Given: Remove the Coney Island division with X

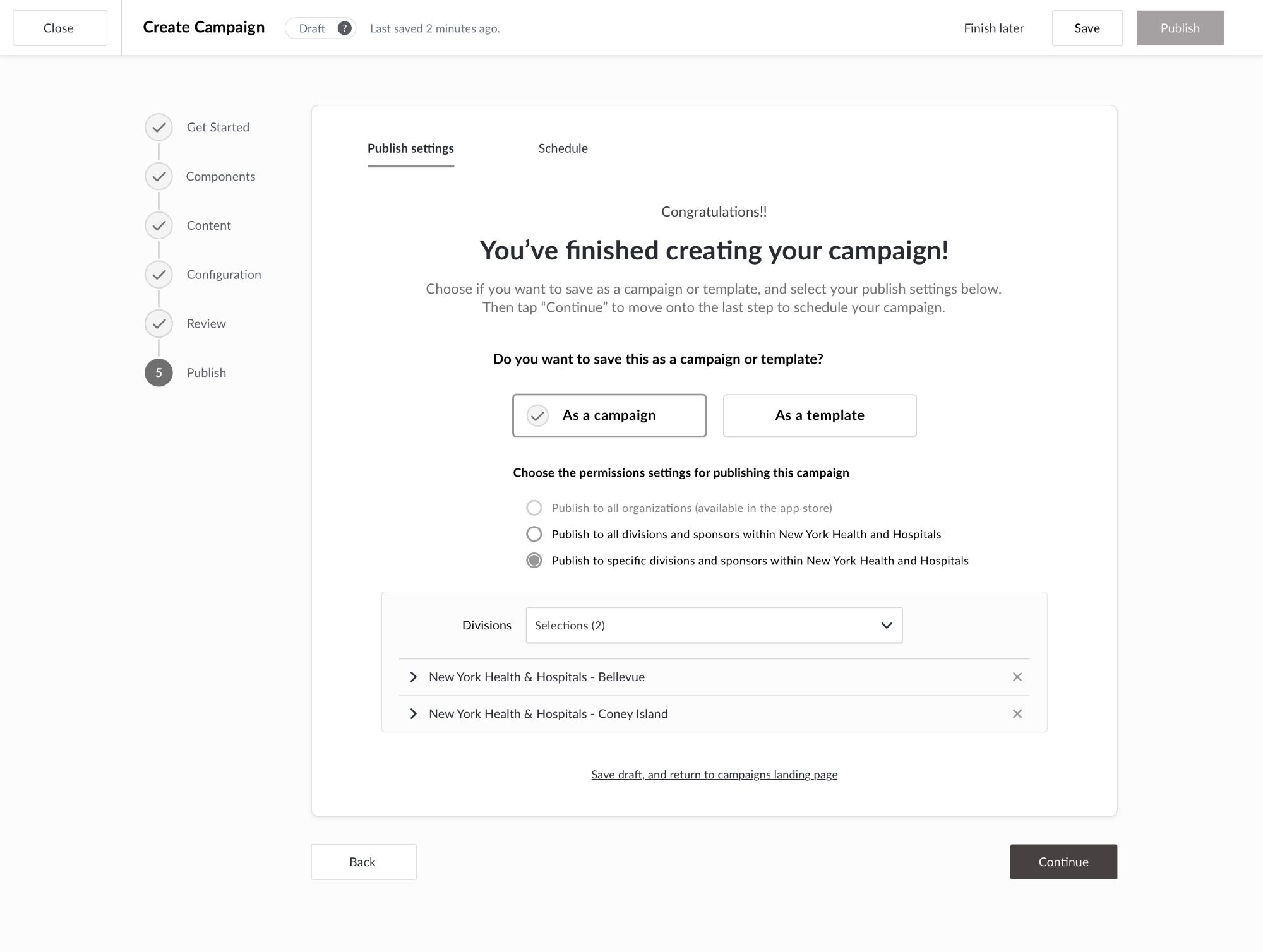Looking at the screenshot, I should (x=1017, y=714).
